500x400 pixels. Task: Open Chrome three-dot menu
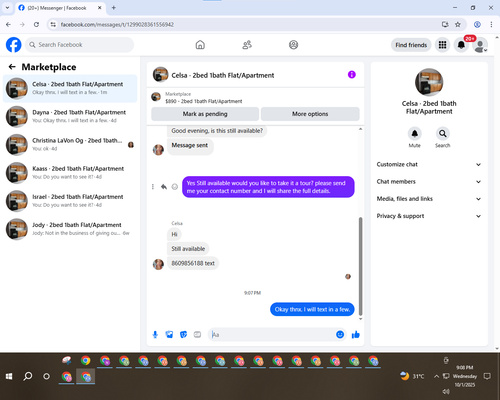[x=491, y=24]
